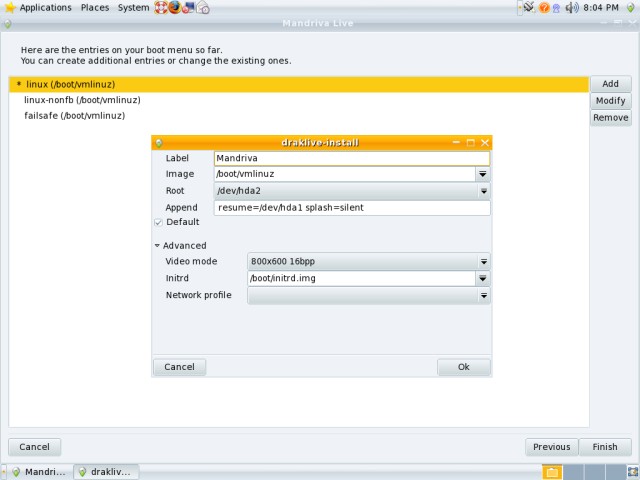The height and width of the screenshot is (480, 640).
Task: Click the green icon at top-right panel corner
Action: tap(631, 7)
